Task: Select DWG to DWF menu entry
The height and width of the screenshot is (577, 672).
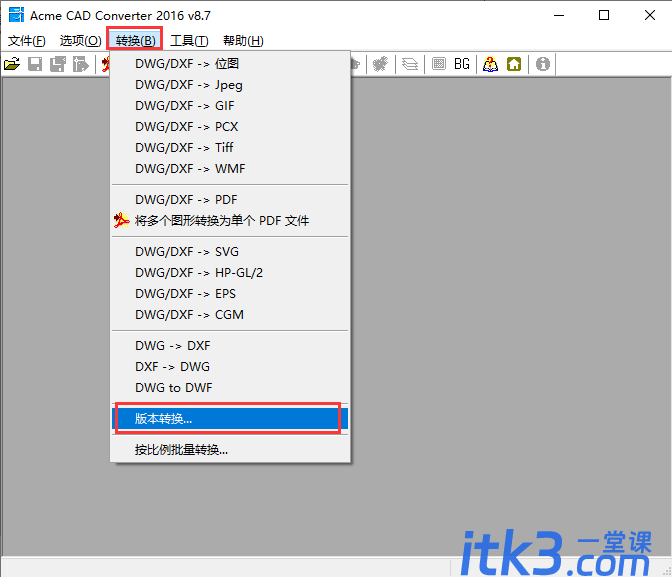Action: [x=230, y=388]
